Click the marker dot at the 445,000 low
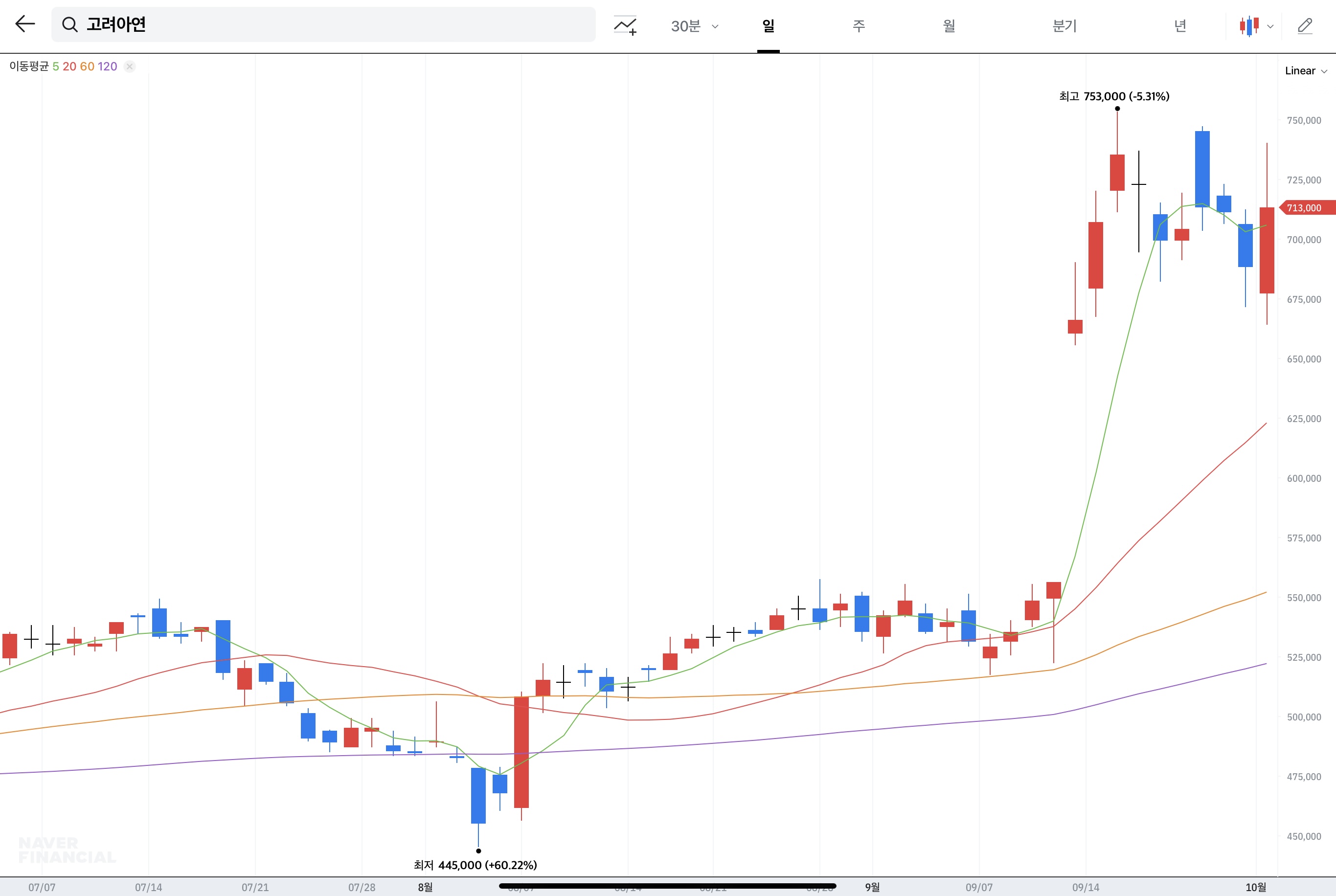The image size is (1336, 896). [x=478, y=851]
